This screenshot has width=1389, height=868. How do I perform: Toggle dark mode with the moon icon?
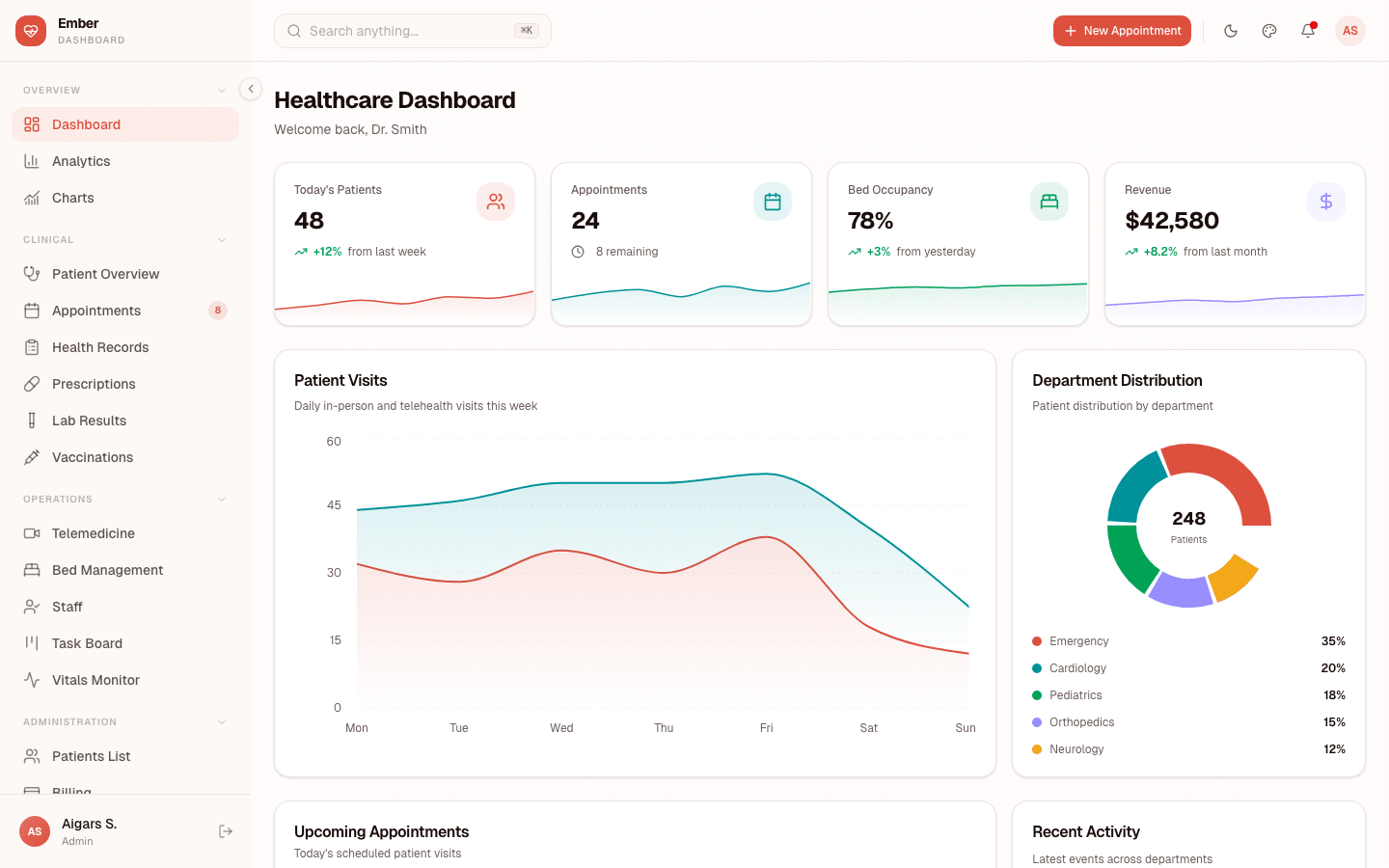point(1231,31)
